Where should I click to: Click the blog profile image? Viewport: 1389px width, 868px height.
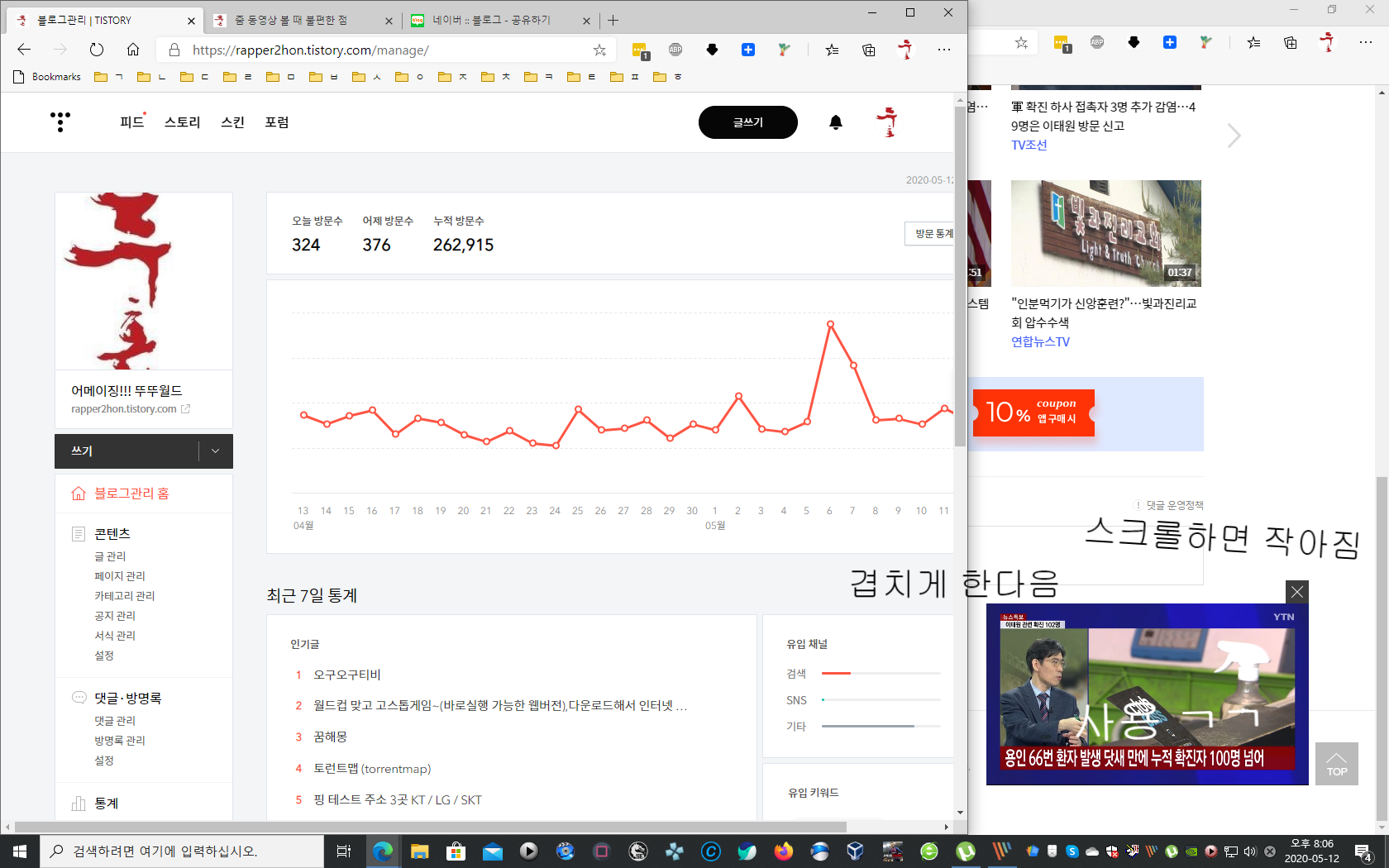144,281
